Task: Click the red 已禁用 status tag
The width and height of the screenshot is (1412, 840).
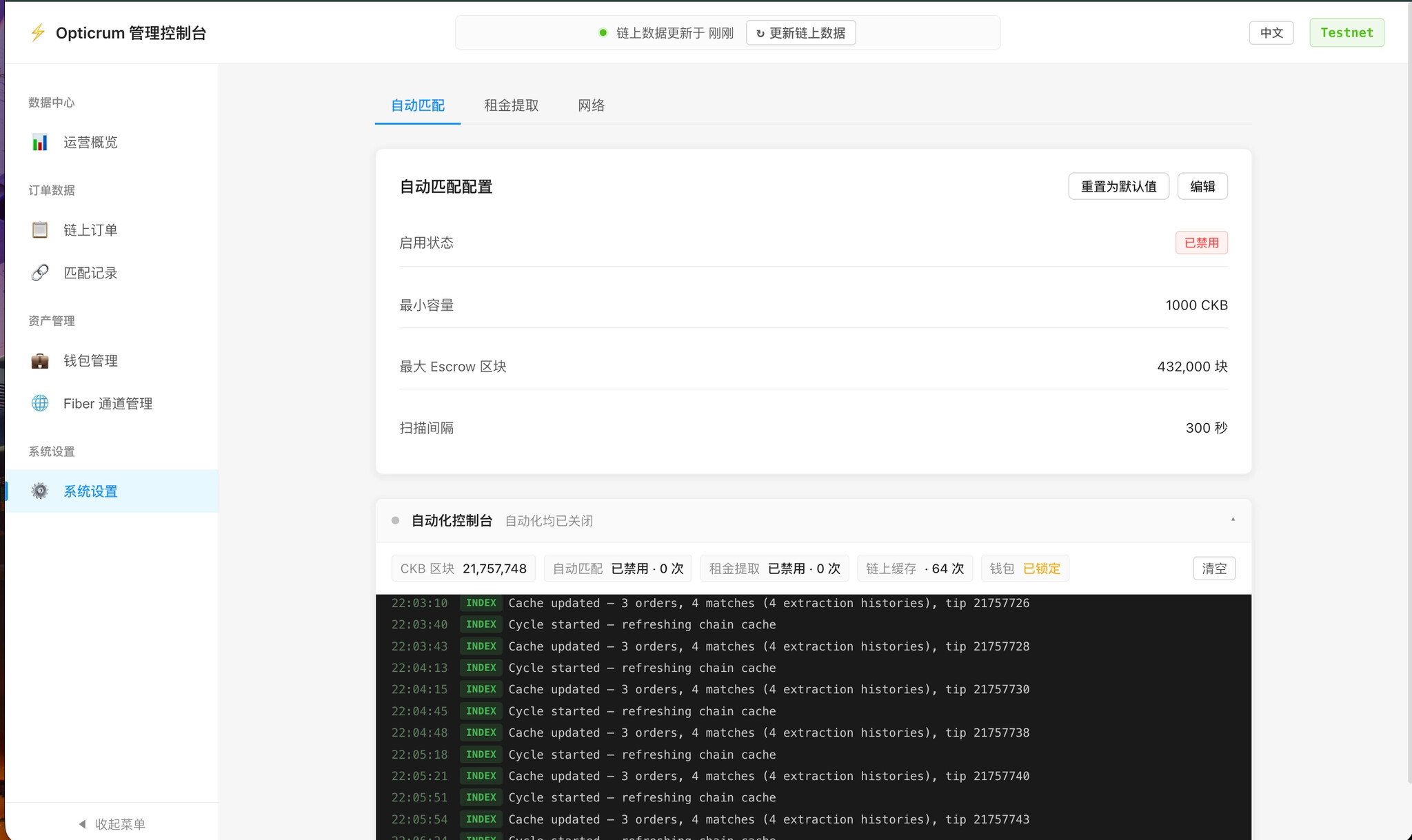Action: pos(1202,243)
